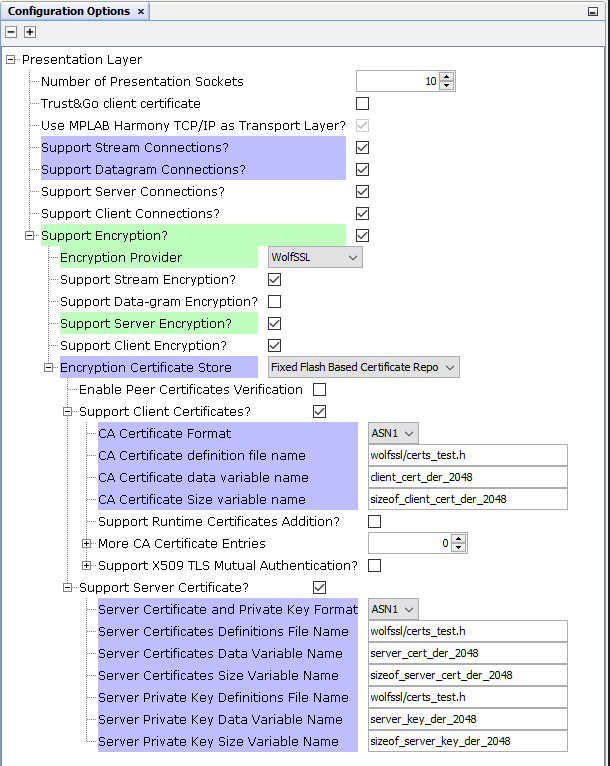Select the Configuration Options tab
The width and height of the screenshot is (610, 766).
[69, 11]
